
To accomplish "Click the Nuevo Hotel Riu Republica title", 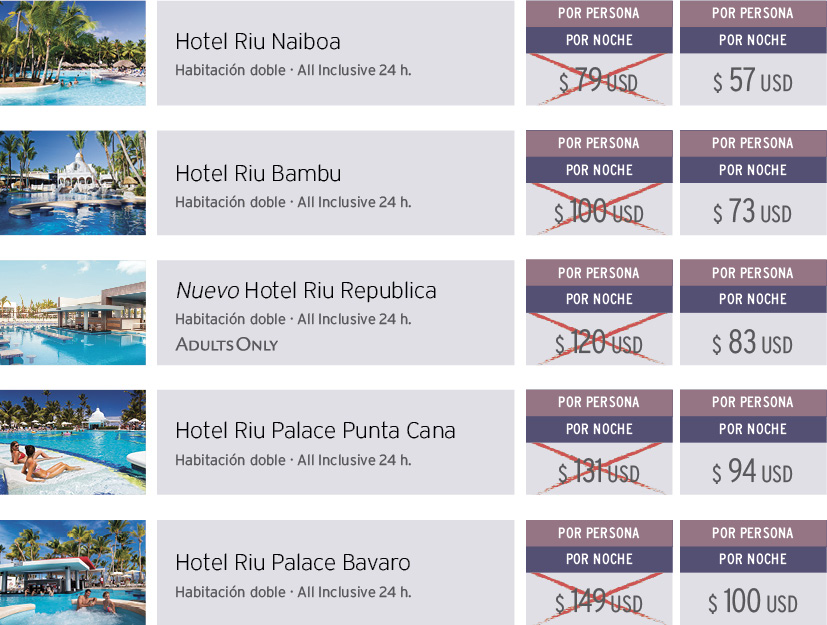I will (306, 291).
